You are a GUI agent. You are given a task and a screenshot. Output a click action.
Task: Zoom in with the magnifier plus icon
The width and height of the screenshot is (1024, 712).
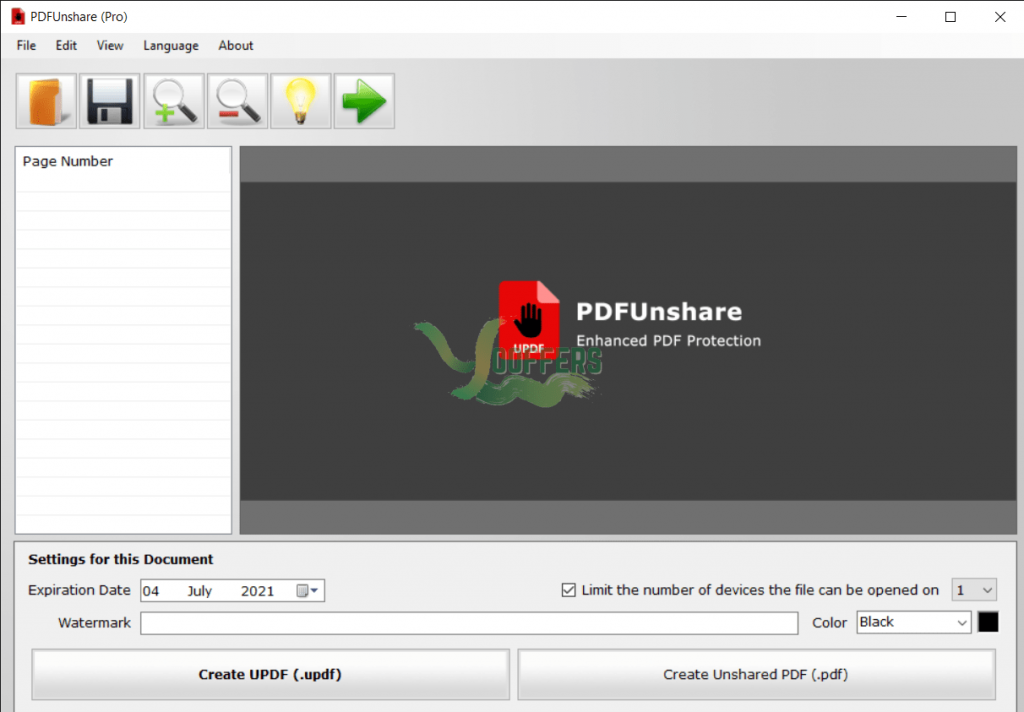174,101
